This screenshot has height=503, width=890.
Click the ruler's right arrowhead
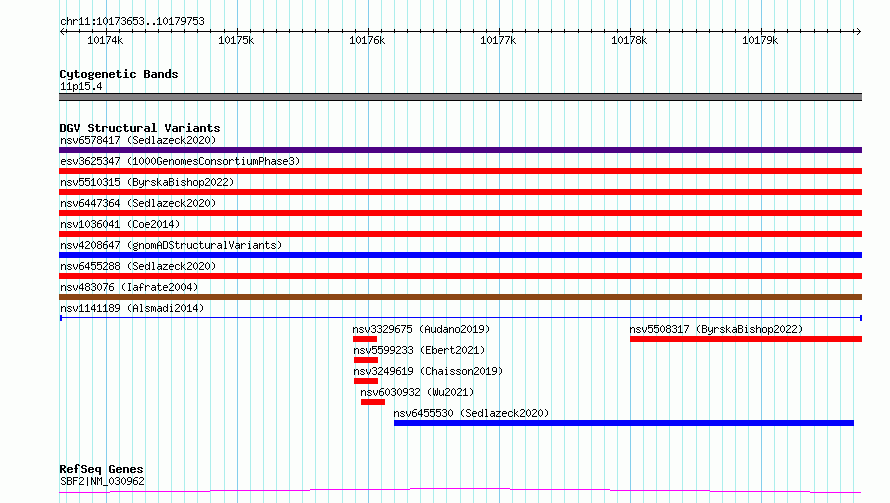[x=858, y=32]
